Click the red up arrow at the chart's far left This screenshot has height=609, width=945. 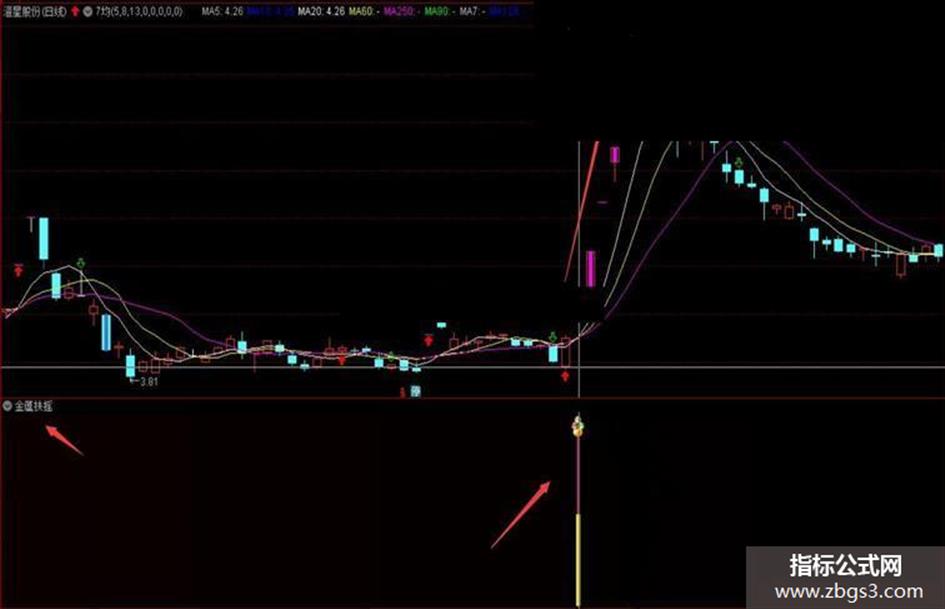pyautogui.click(x=19, y=270)
